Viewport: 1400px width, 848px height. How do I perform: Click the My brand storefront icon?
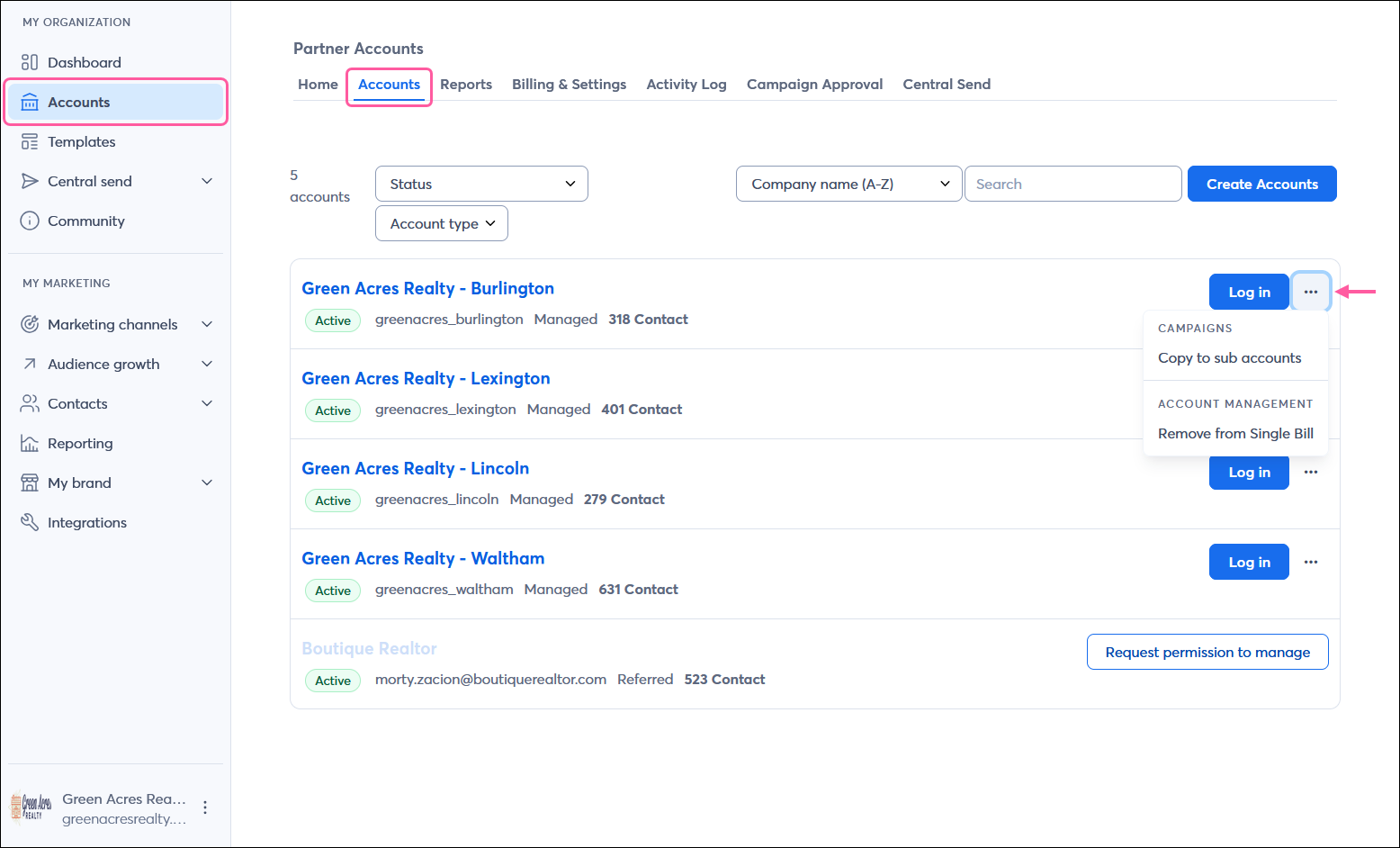click(x=30, y=483)
